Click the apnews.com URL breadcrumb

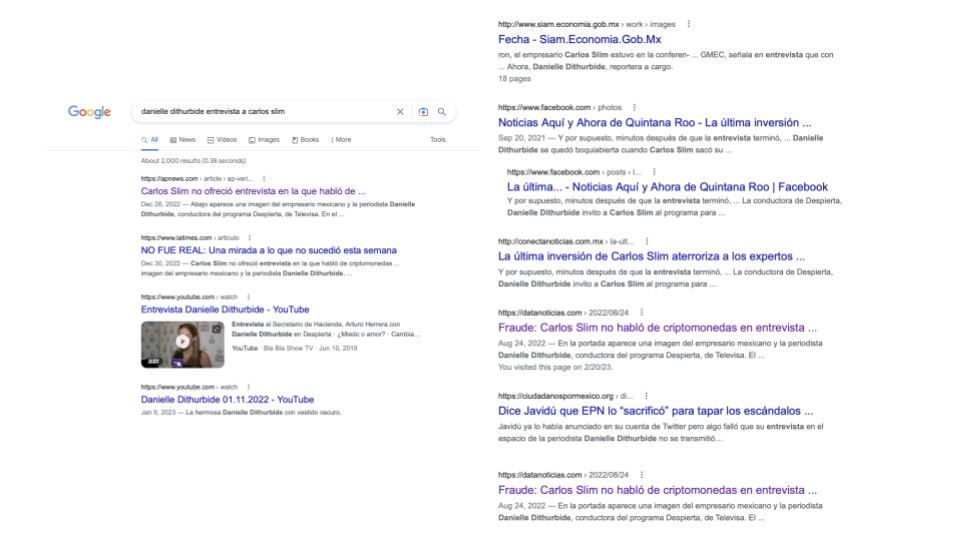coord(197,179)
